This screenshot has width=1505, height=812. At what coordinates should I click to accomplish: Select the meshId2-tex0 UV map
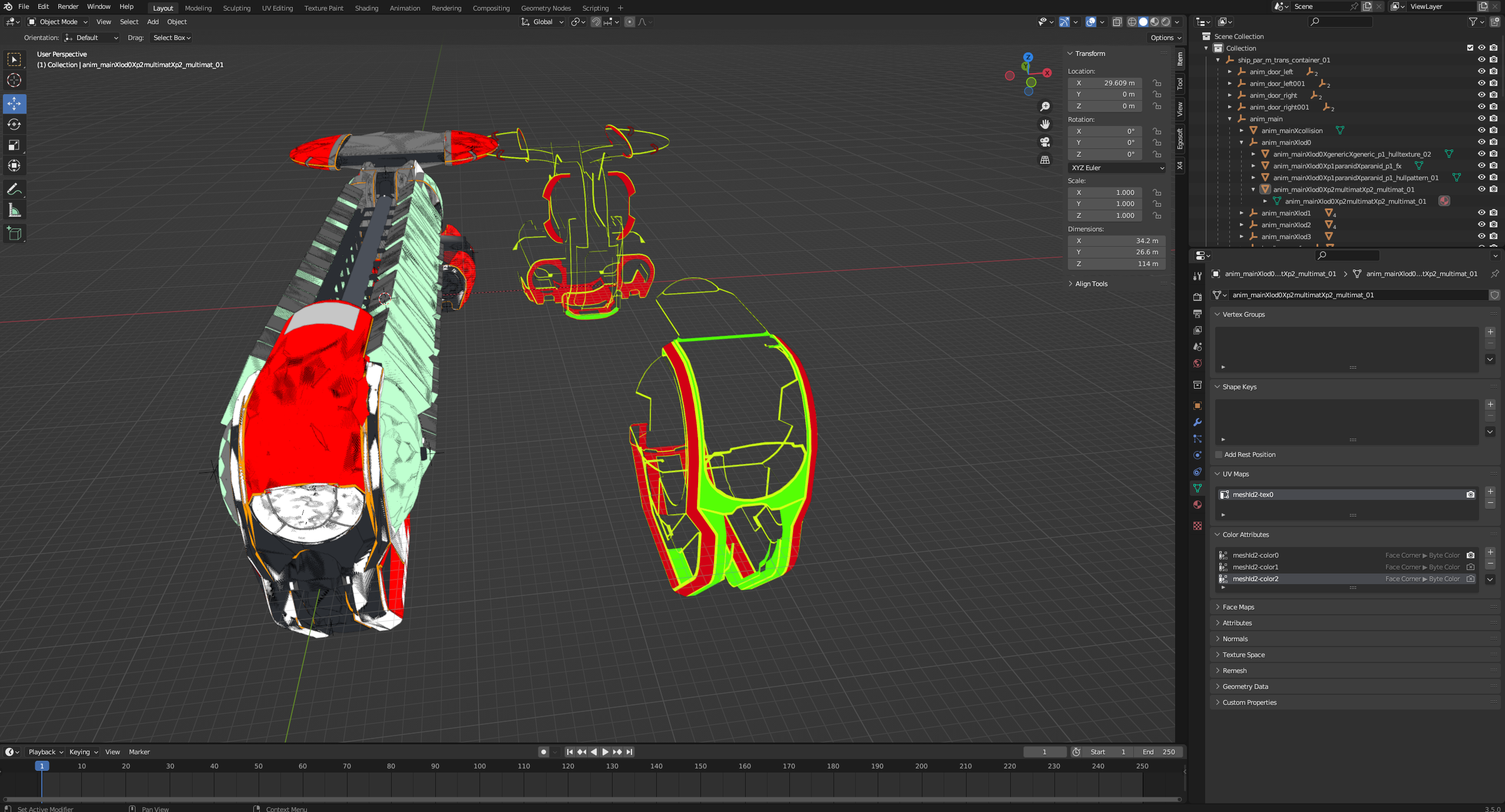pyautogui.click(x=1347, y=495)
